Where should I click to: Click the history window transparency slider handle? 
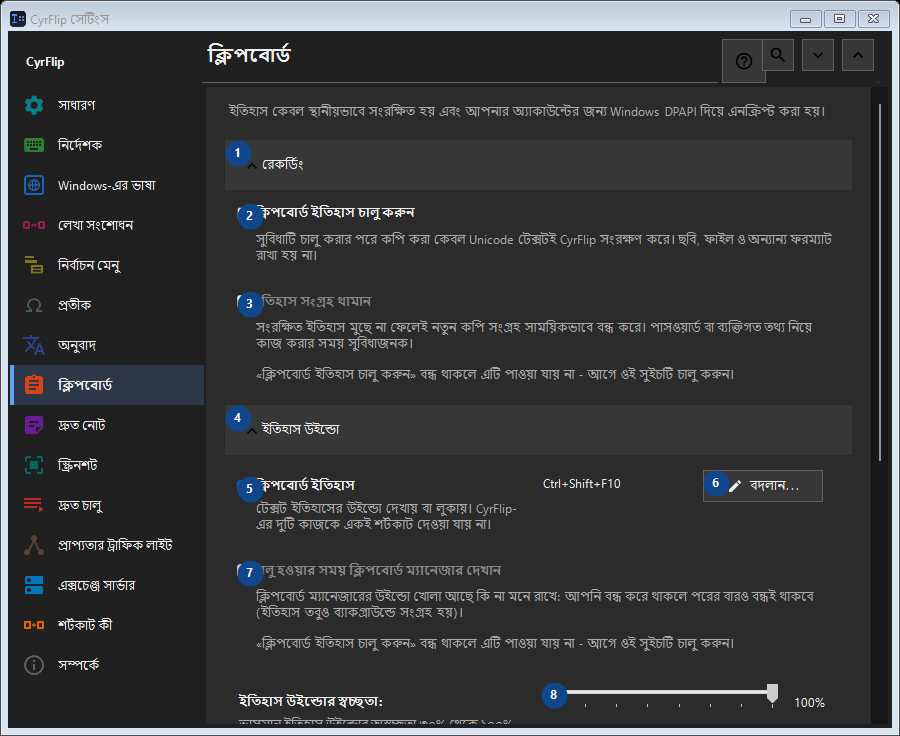pos(773,693)
